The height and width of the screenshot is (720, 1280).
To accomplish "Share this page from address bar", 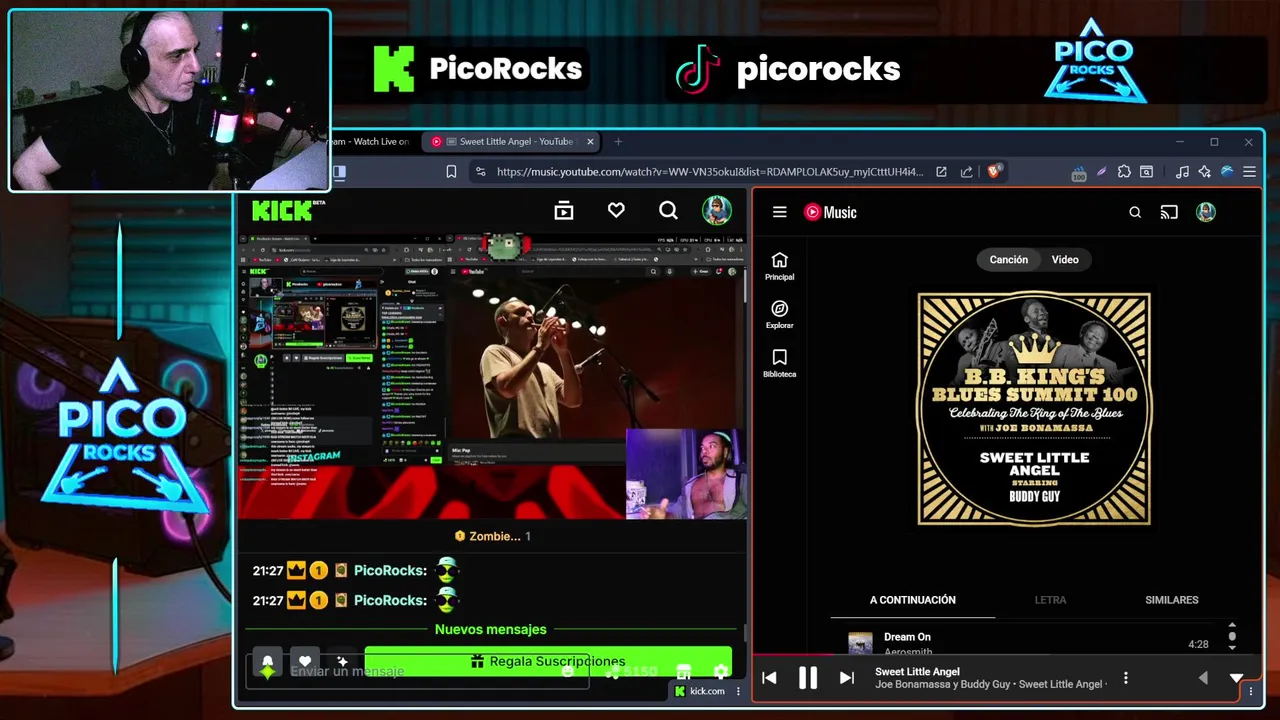I will click(966, 172).
